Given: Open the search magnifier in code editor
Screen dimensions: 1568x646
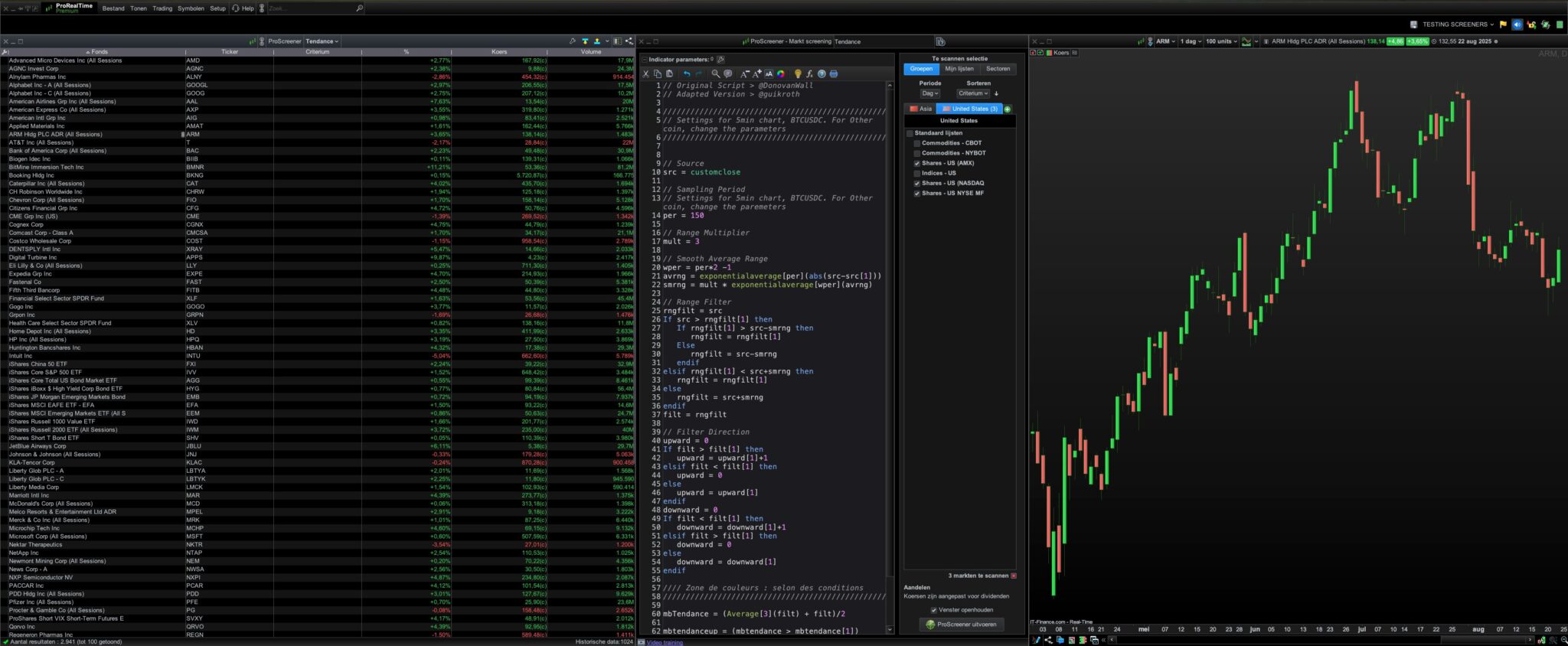Looking at the screenshot, I should coord(715,74).
